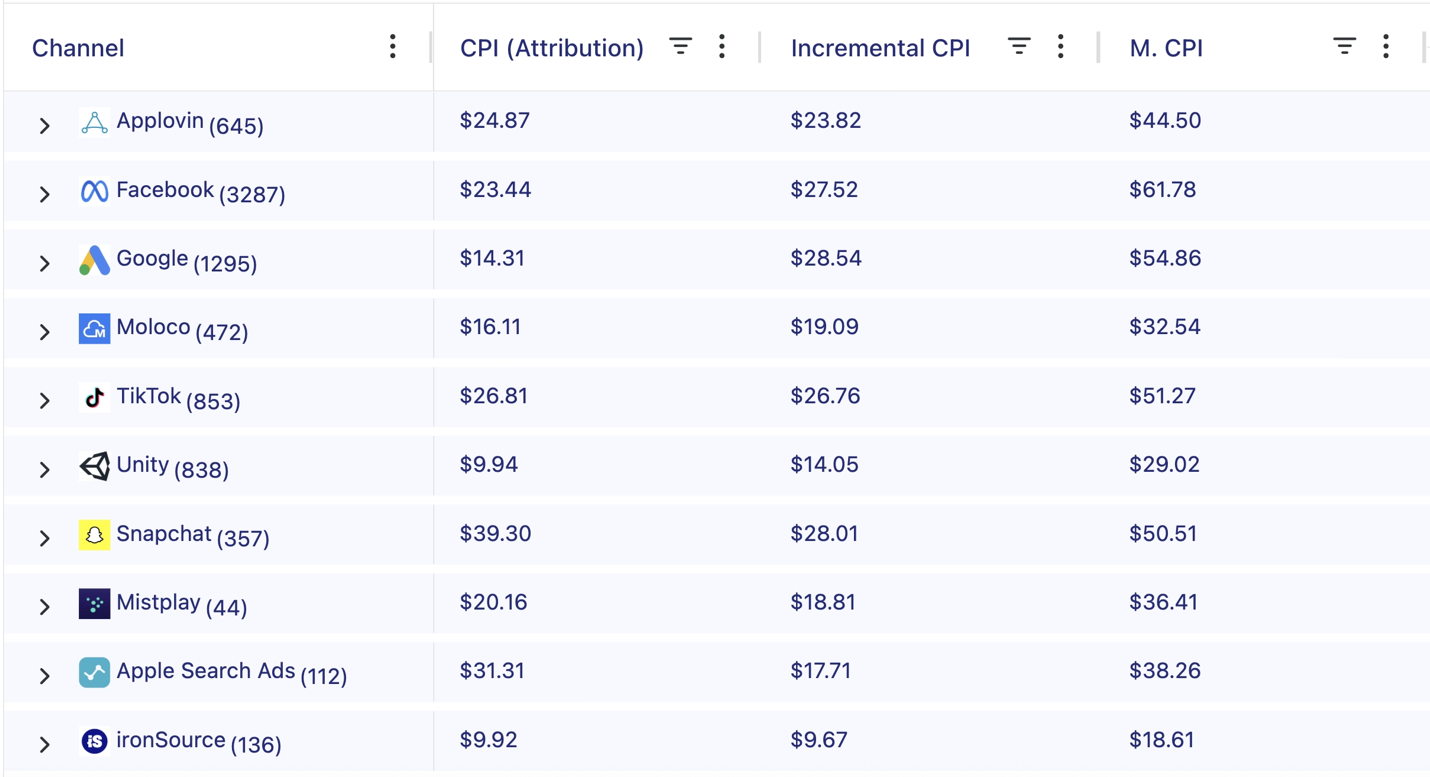
Task: Expand the ironSource channel row
Action: [x=45, y=745]
